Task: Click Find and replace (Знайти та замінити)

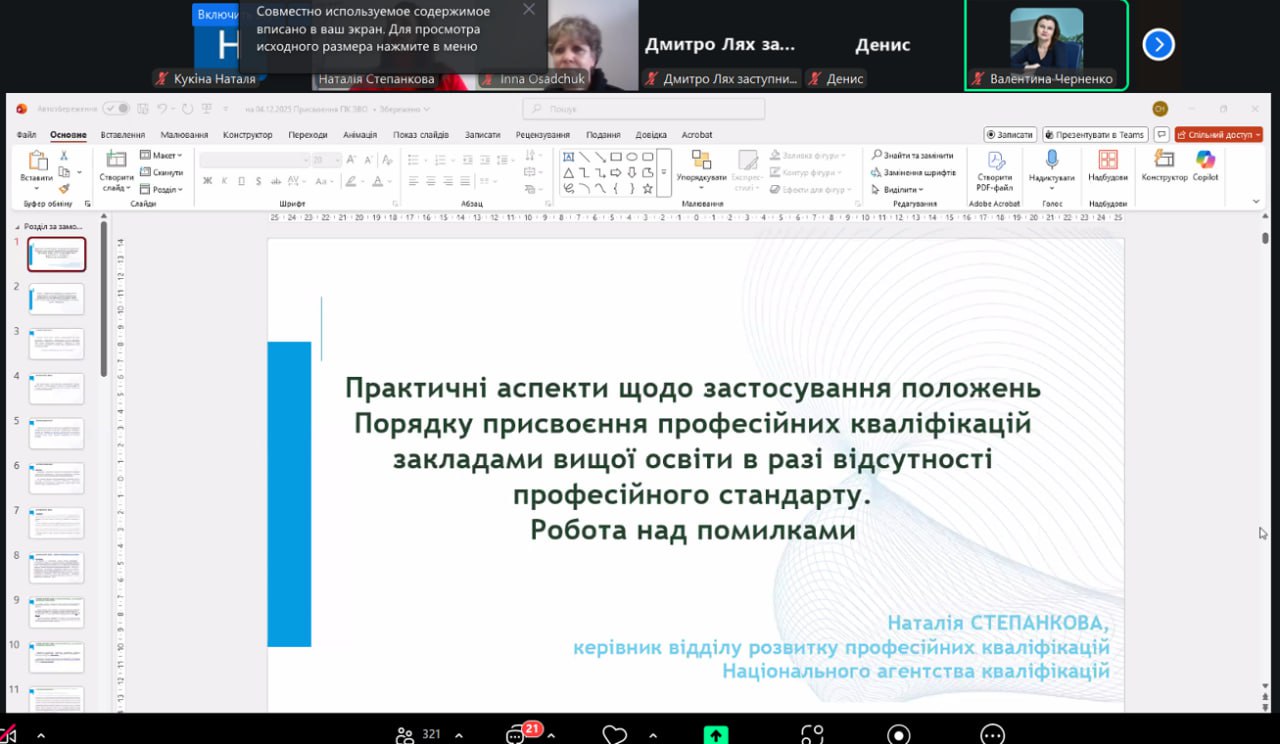Action: point(912,155)
